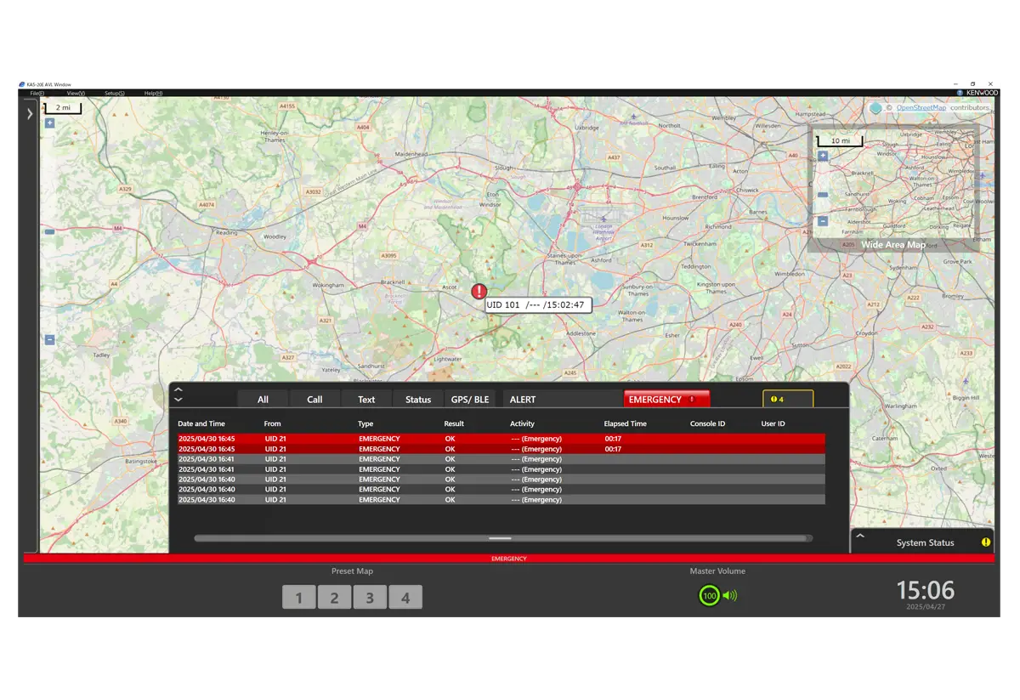This screenshot has width=1020, height=700.
Task: Open the Setup menu
Action: coord(114,93)
